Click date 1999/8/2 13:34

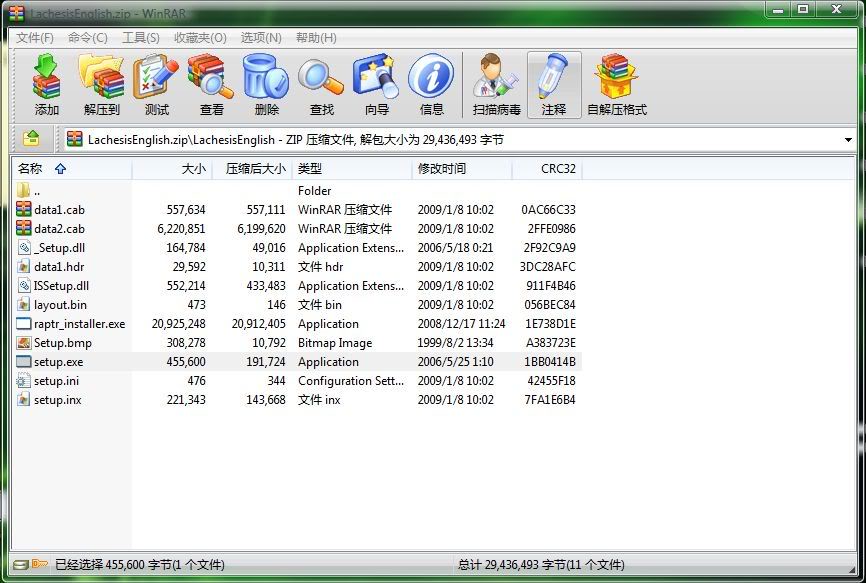point(455,342)
